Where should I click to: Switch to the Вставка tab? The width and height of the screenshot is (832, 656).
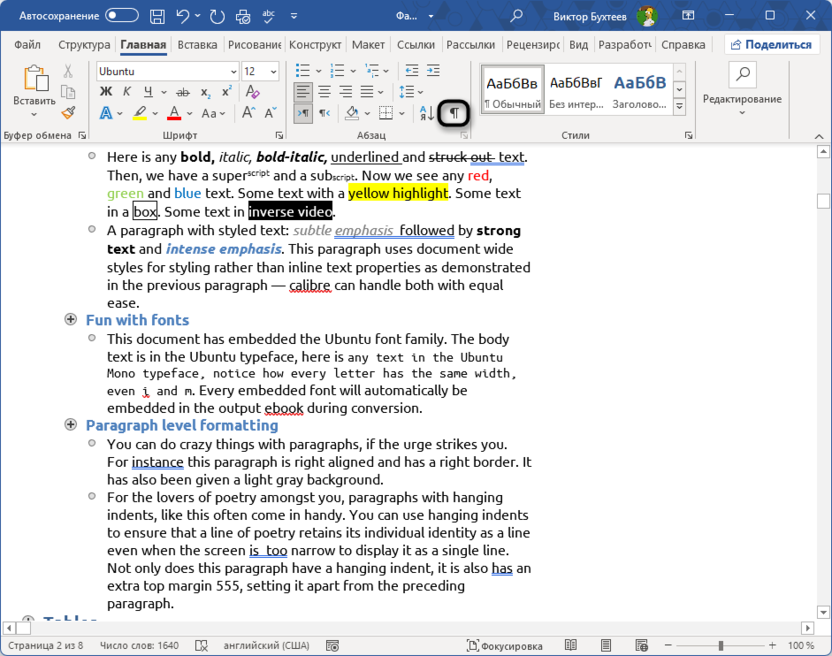(197, 45)
